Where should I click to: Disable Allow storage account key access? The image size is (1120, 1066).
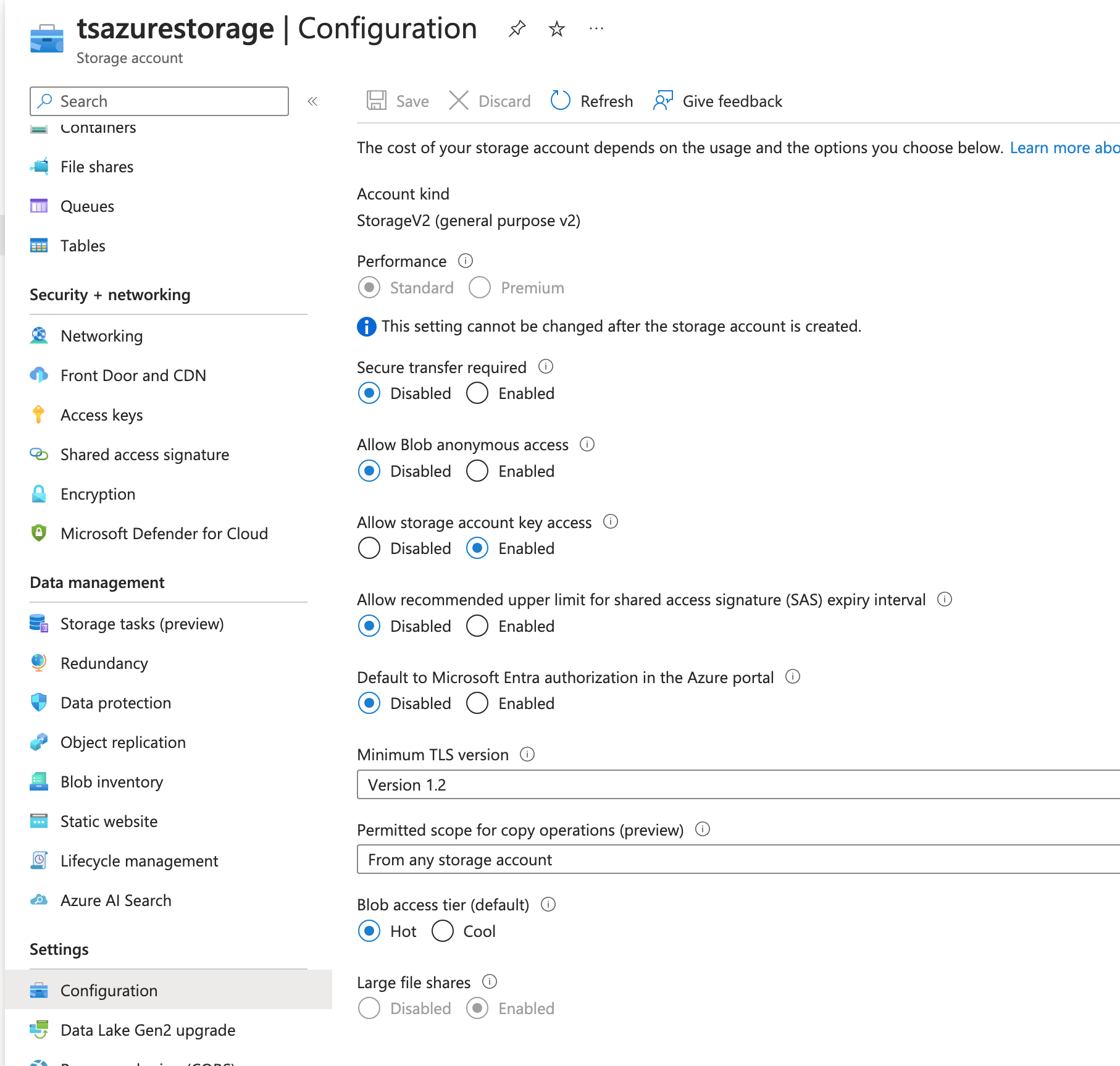tap(369, 548)
